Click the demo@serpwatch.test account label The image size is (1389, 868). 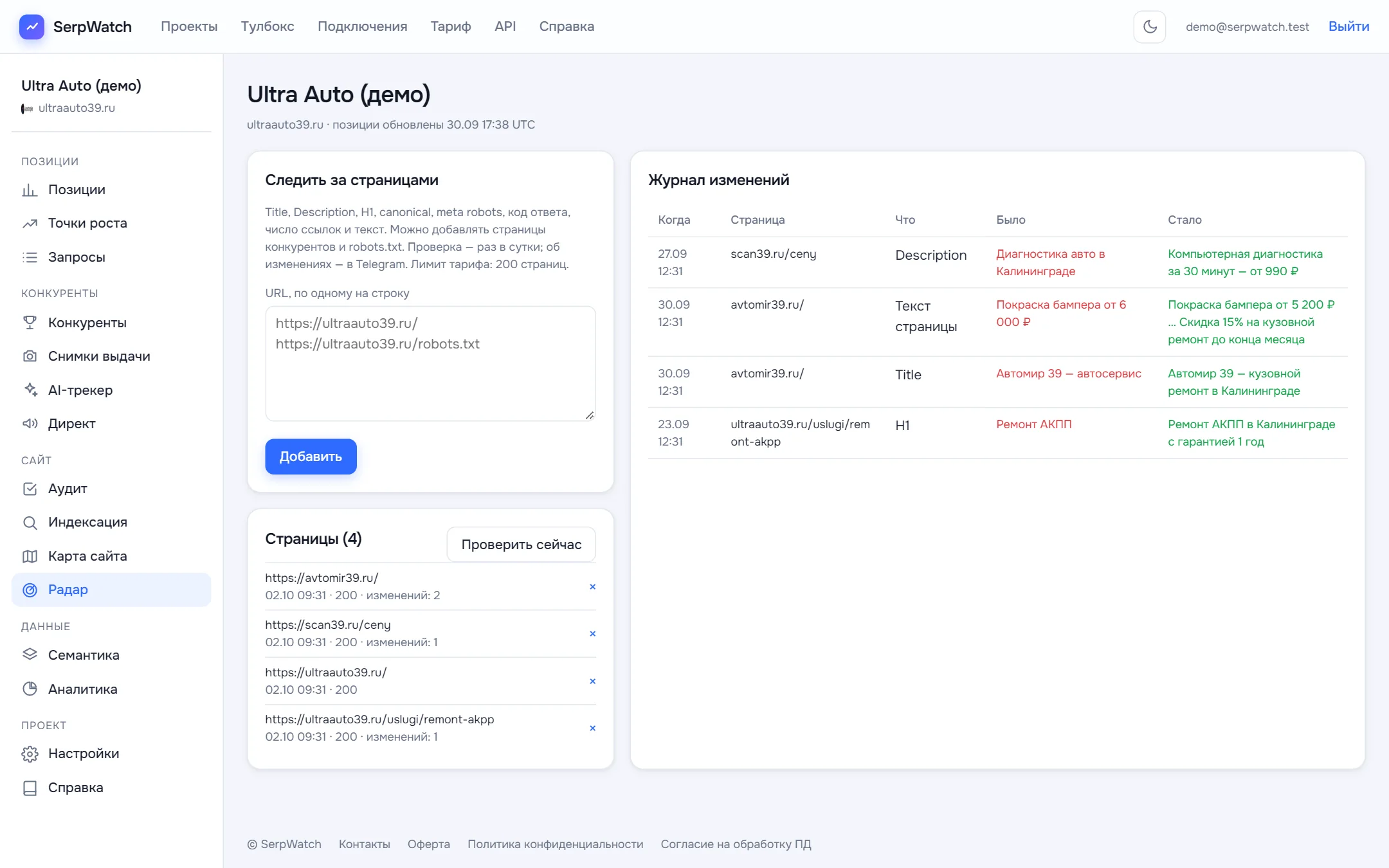point(1247,26)
